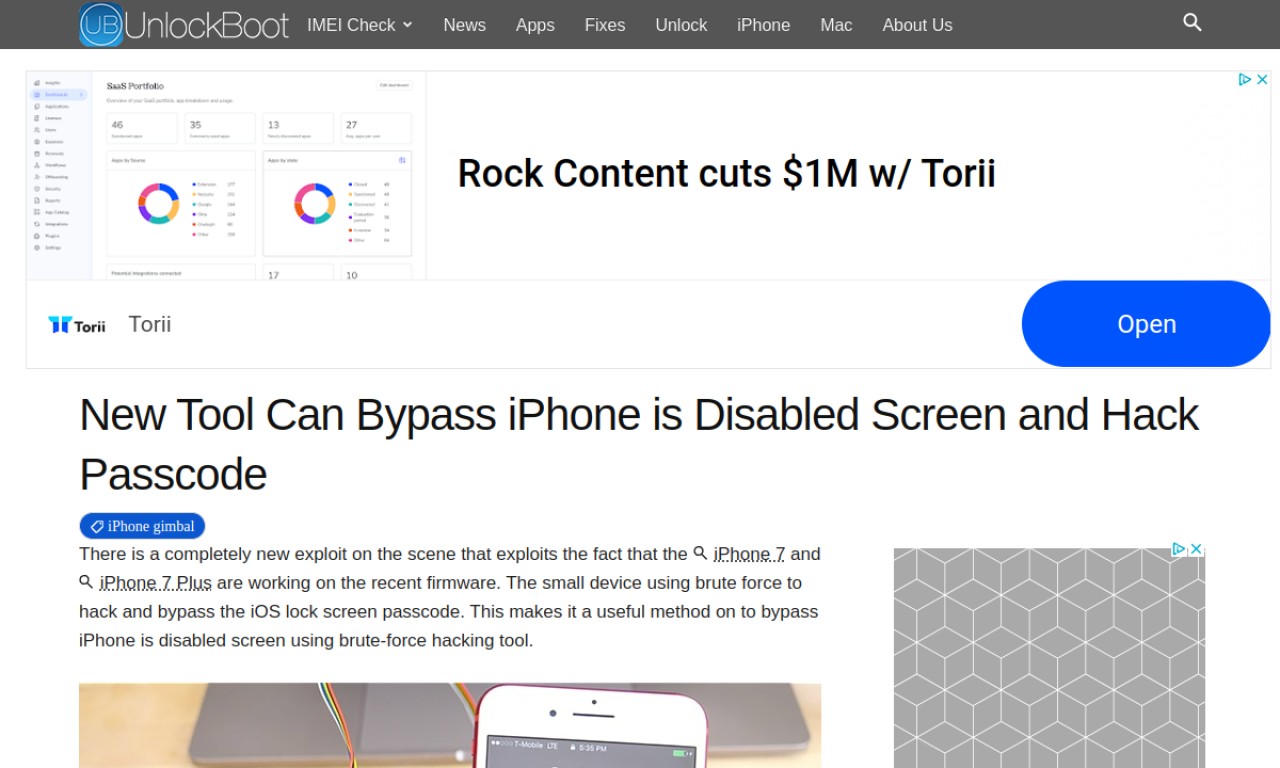Close the Torii banner ad
The image size is (1280, 768).
point(1262,79)
